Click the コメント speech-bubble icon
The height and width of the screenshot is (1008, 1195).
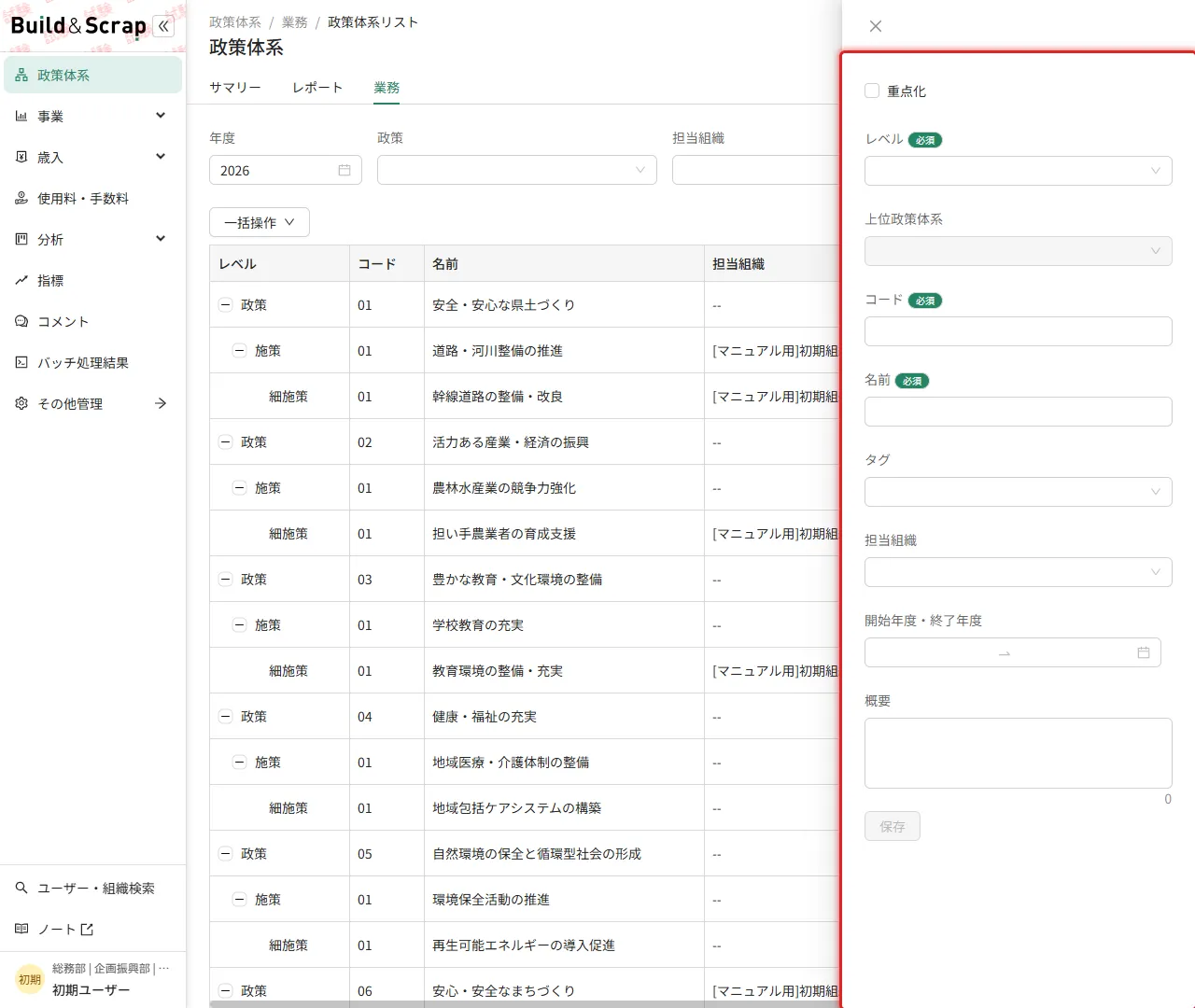[x=21, y=322]
